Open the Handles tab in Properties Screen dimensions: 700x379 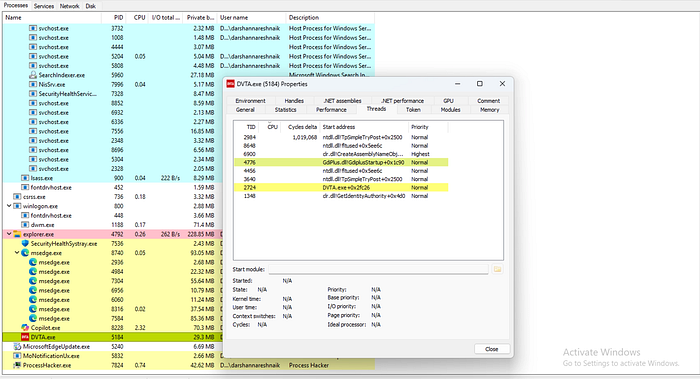coord(294,101)
